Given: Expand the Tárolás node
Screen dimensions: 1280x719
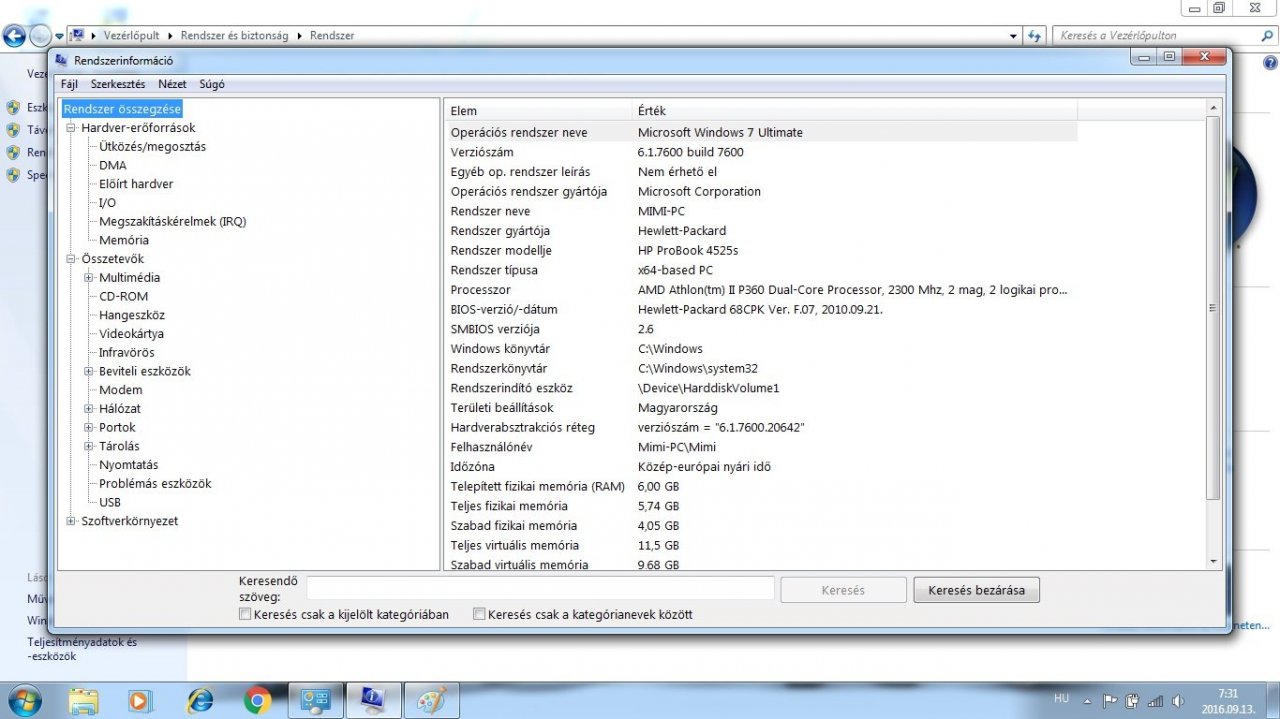Looking at the screenshot, I should (89, 446).
